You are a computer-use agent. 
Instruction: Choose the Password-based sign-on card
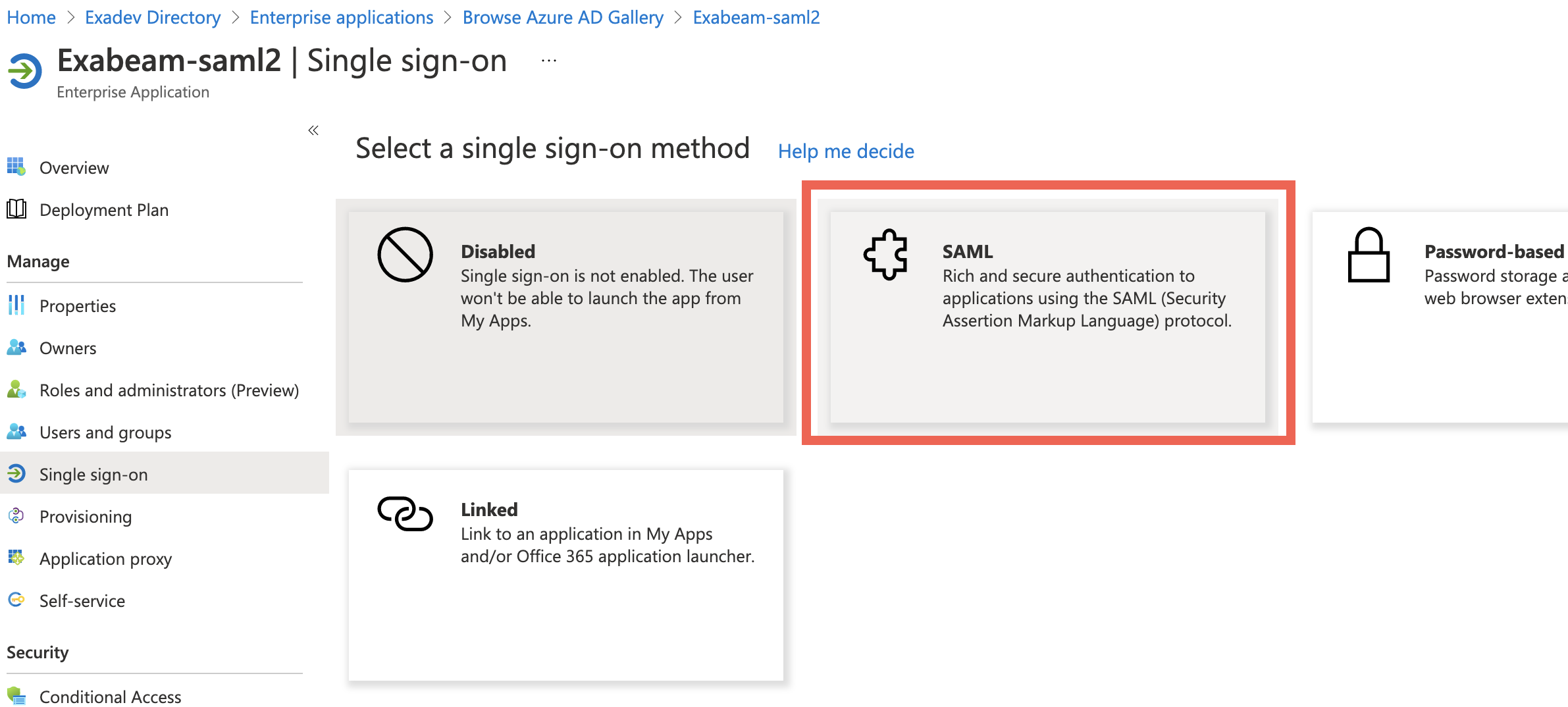click(1440, 317)
